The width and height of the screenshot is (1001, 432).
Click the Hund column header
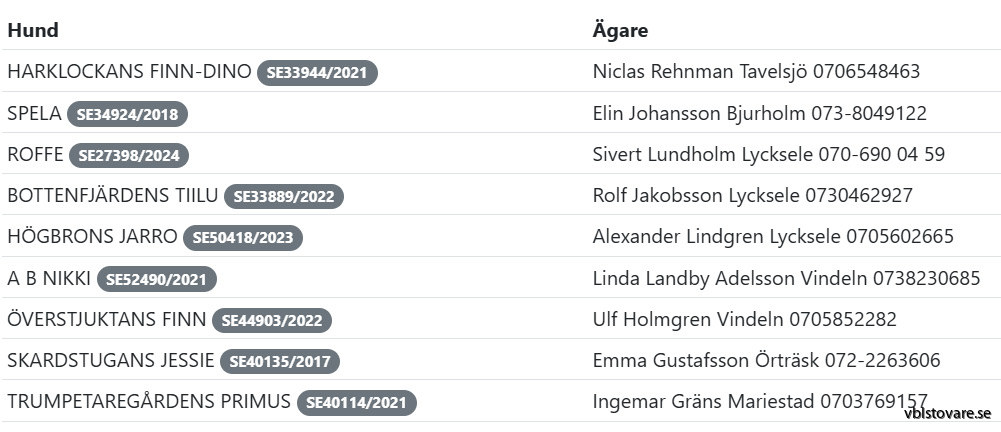pos(33,30)
